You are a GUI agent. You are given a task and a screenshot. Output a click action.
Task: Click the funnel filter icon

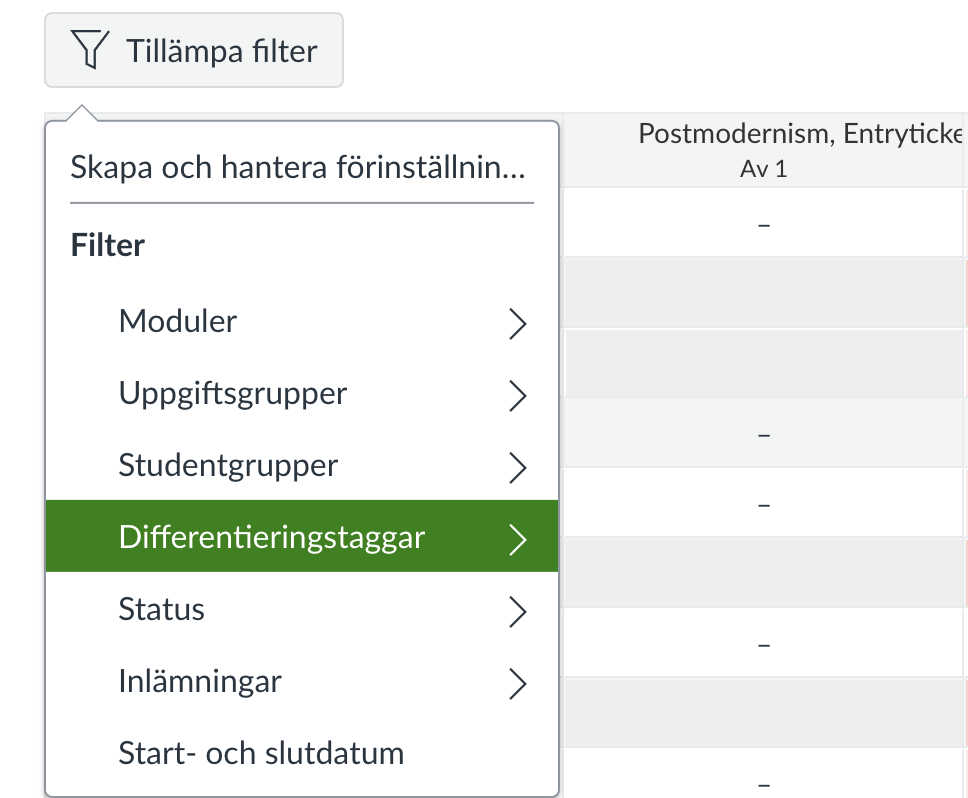(x=89, y=50)
